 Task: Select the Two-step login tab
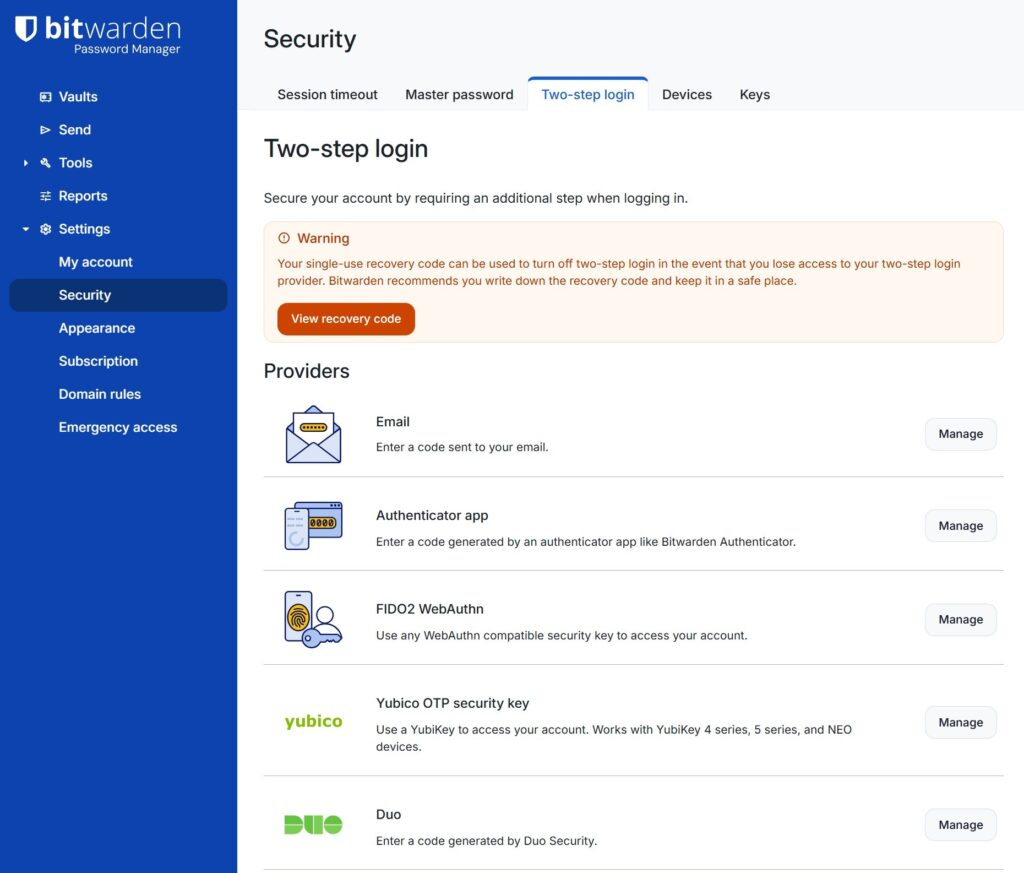click(x=588, y=95)
